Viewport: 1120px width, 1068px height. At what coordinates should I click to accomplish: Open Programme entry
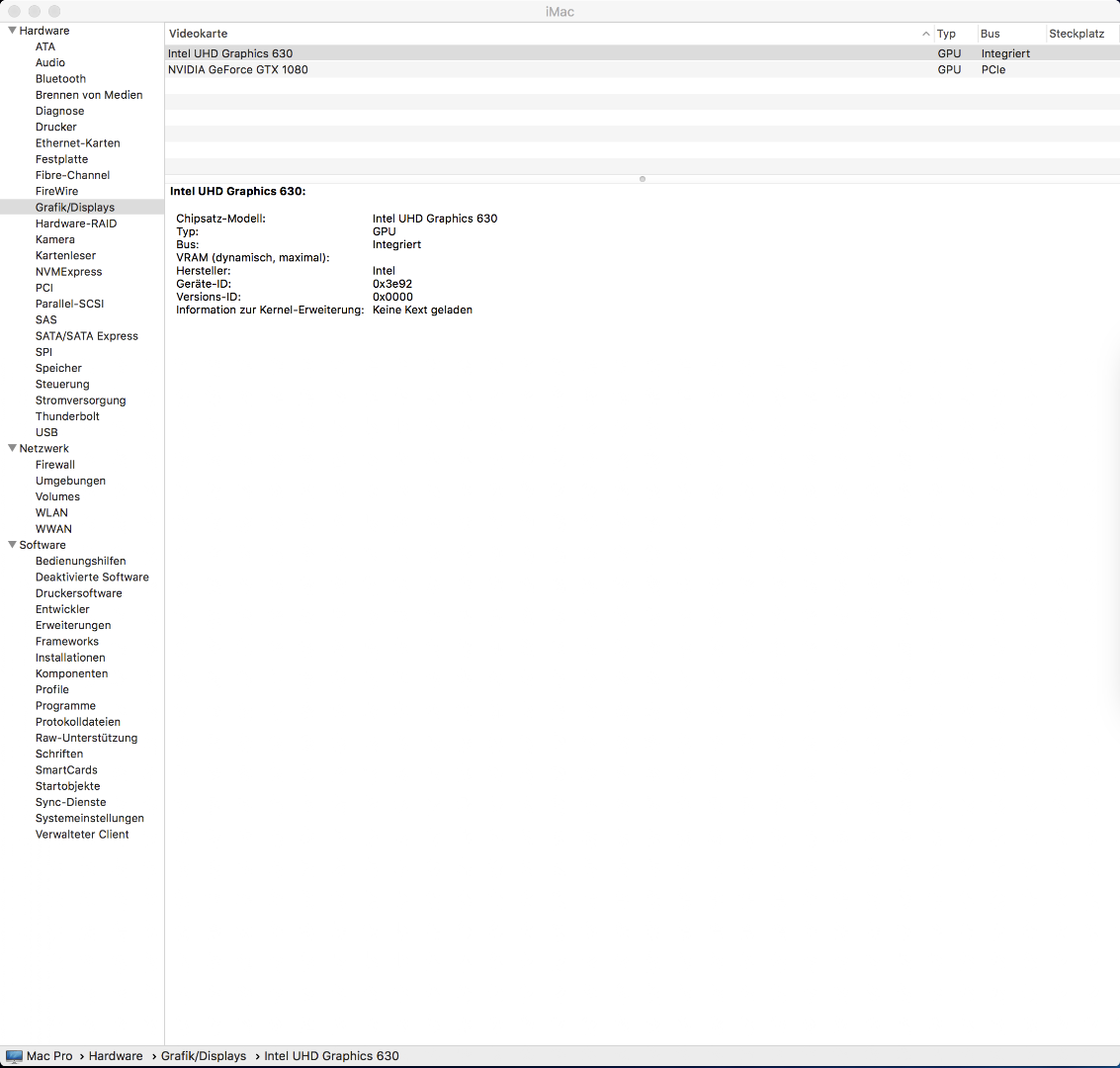click(x=65, y=706)
